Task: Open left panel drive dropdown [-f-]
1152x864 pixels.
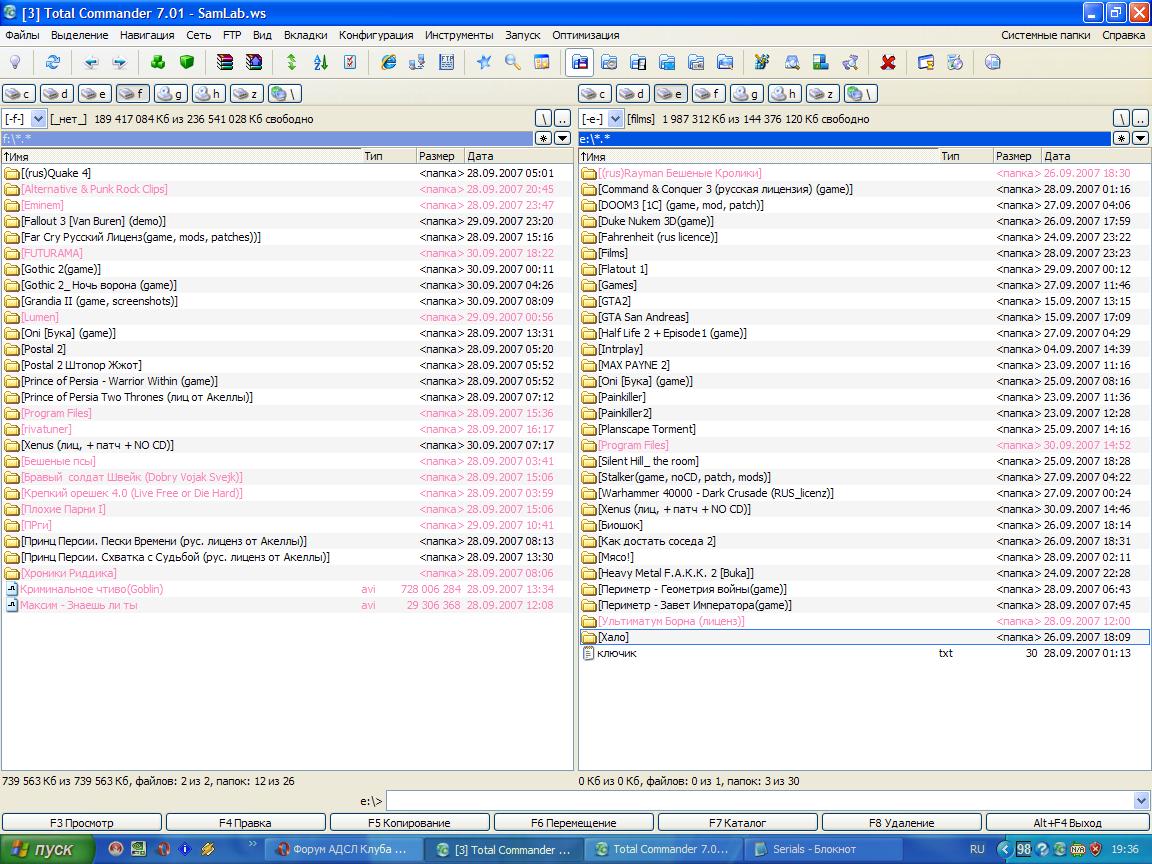Action: tap(39, 119)
